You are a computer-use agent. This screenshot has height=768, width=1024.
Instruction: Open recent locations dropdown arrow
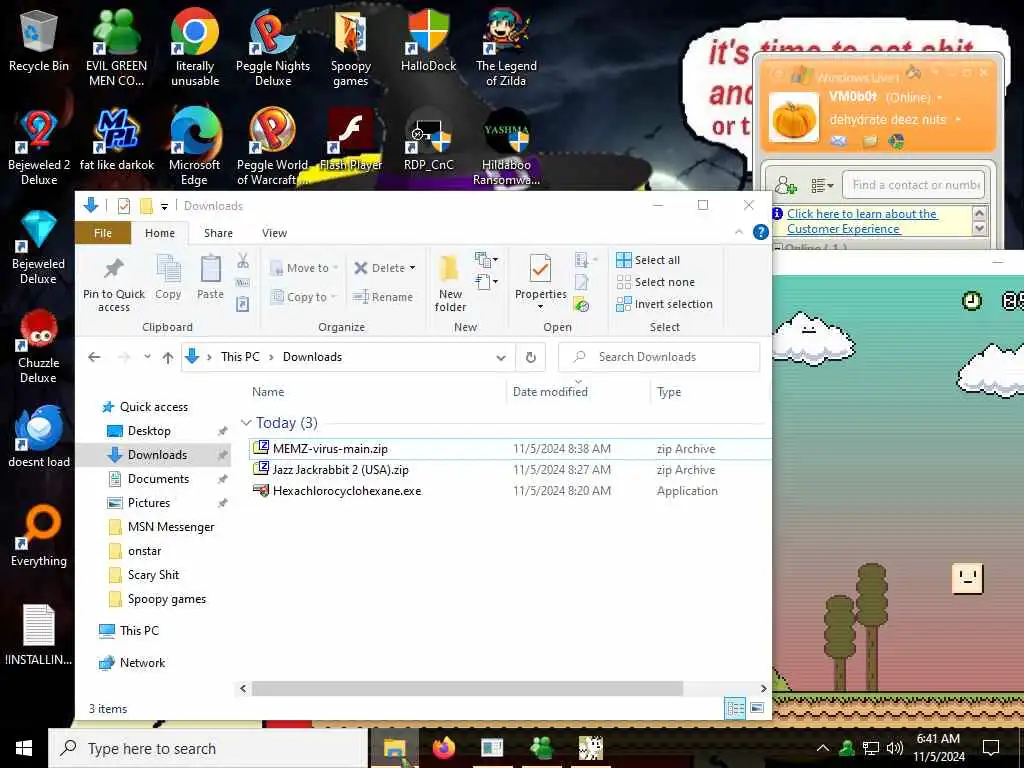pos(148,357)
